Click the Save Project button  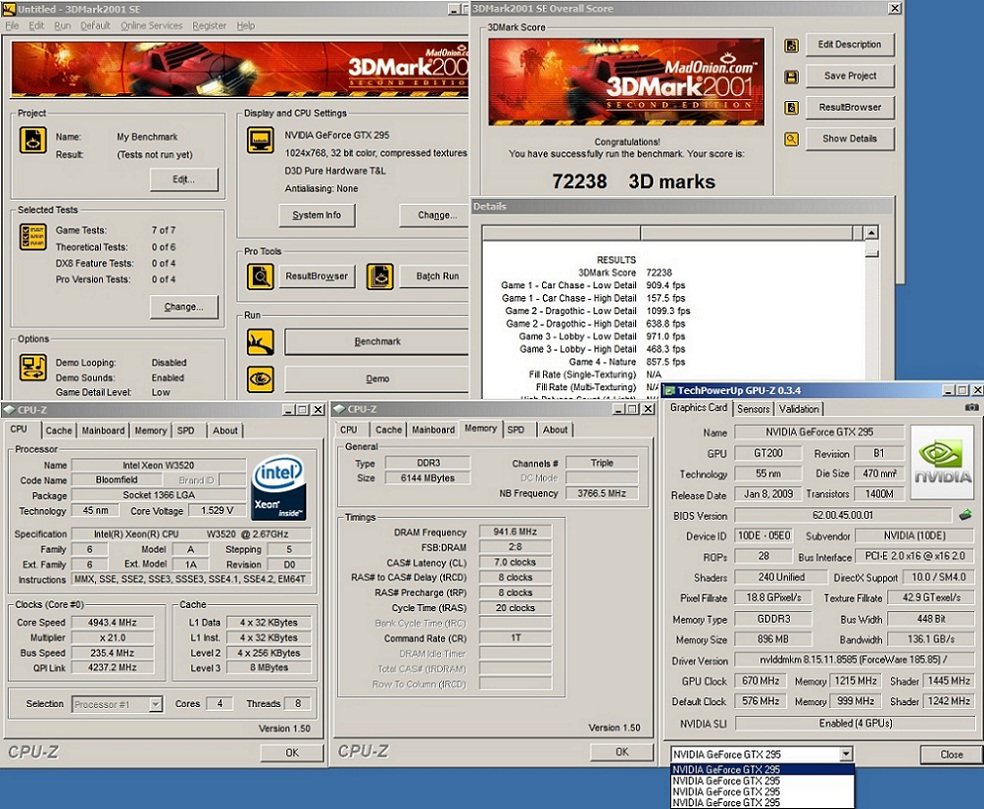[x=850, y=76]
